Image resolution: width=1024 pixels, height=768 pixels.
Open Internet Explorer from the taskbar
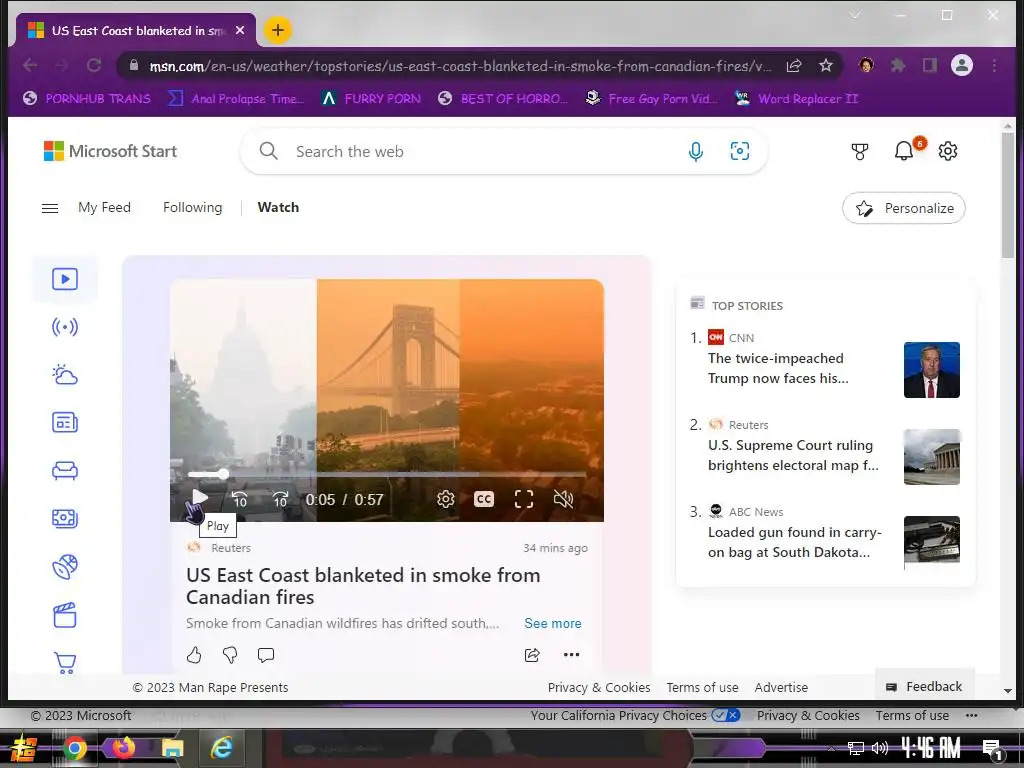coord(221,748)
